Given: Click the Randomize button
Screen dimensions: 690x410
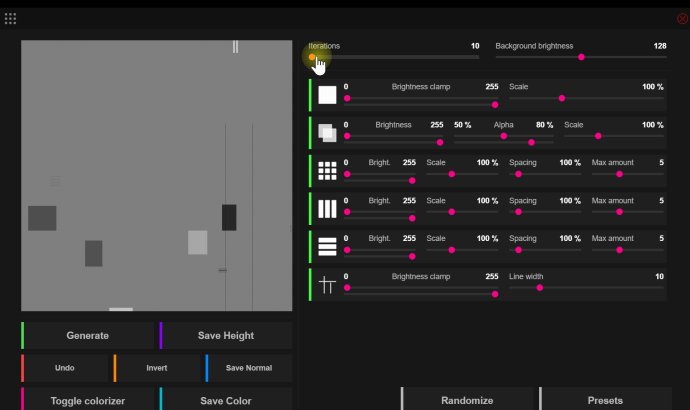Looking at the screenshot, I should pos(468,400).
